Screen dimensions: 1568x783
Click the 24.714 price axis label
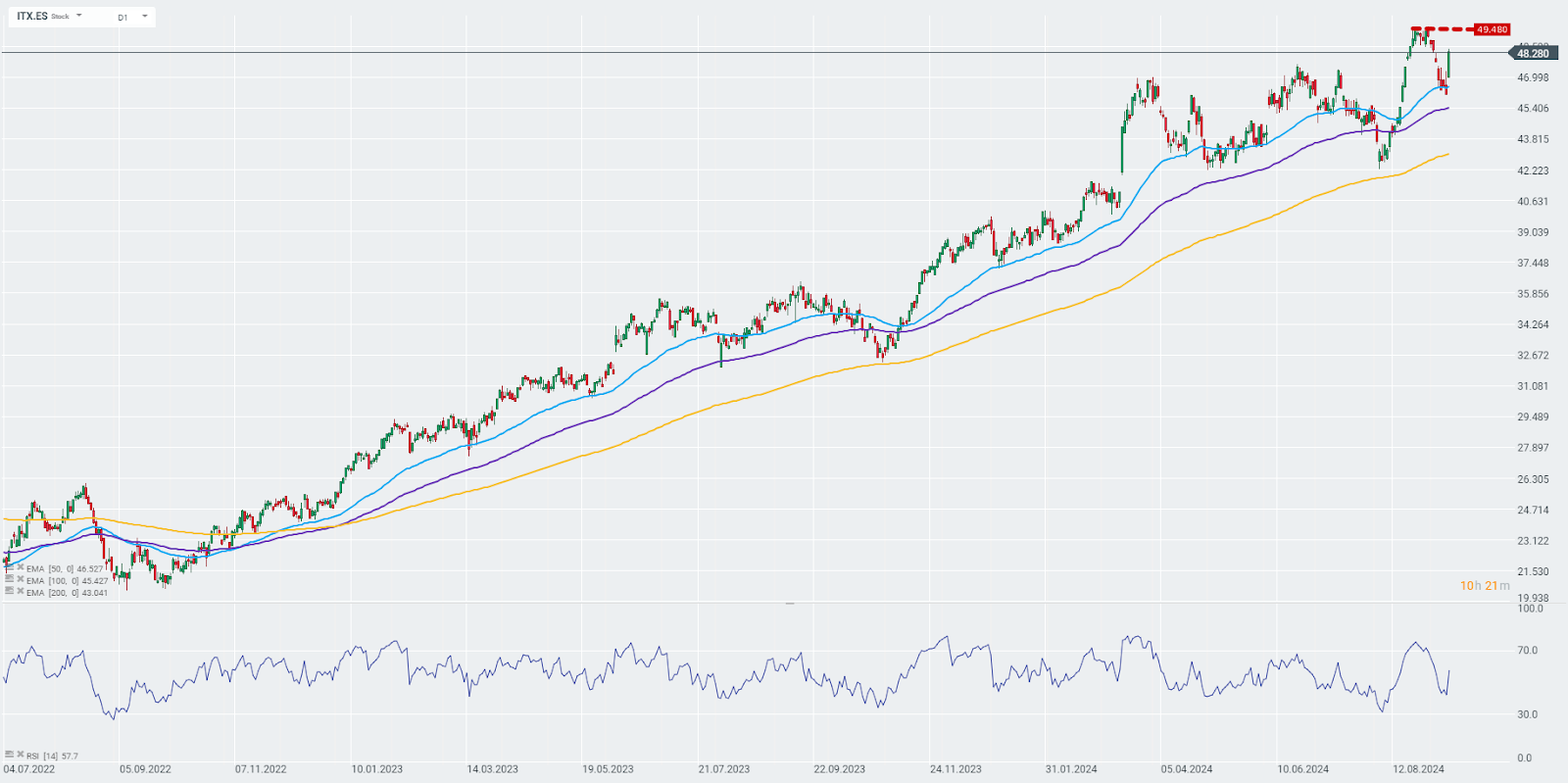(x=1533, y=510)
